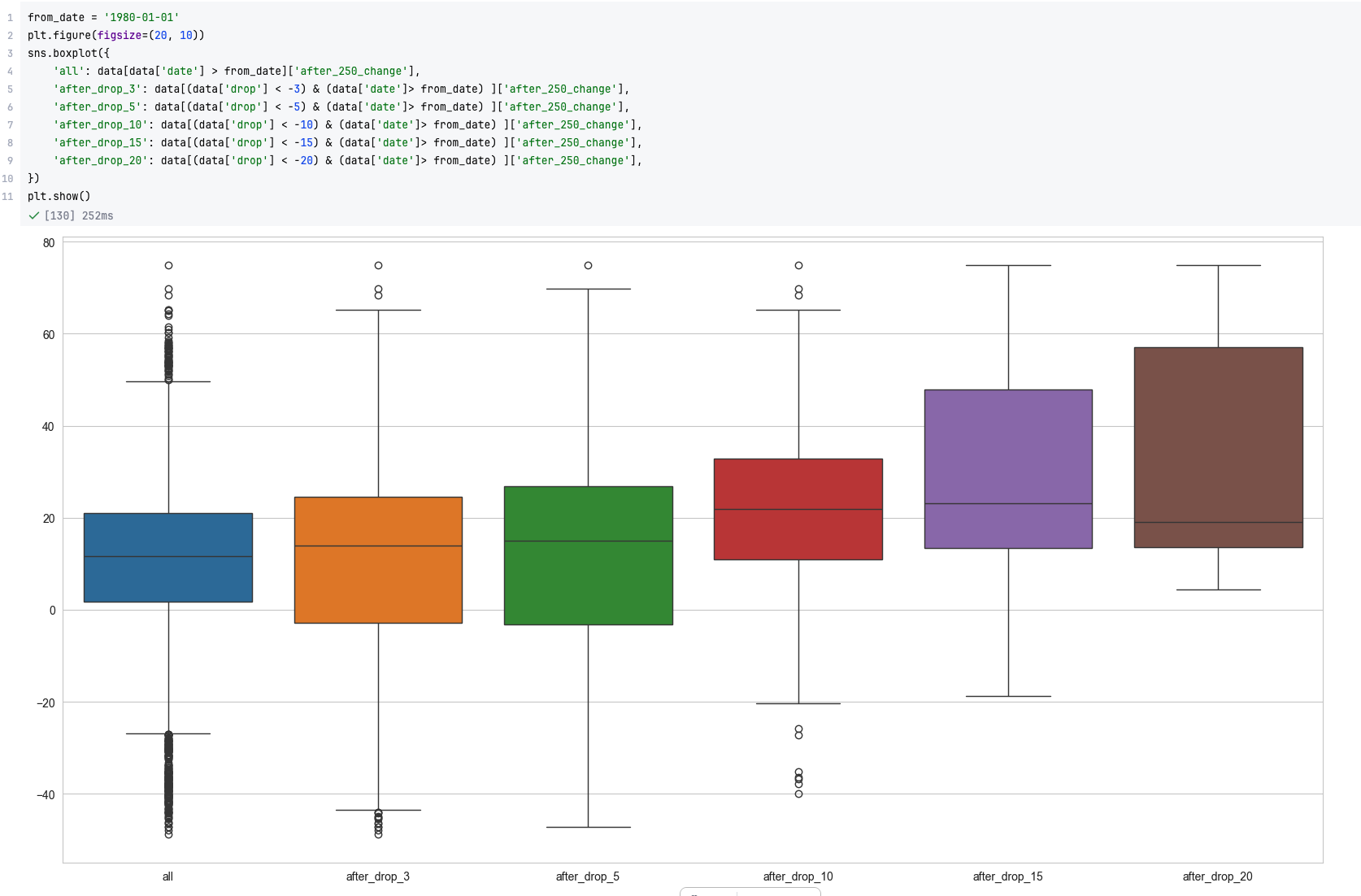This screenshot has width=1361, height=896.
Task: Click the plt.show() code line
Action: coord(59,196)
